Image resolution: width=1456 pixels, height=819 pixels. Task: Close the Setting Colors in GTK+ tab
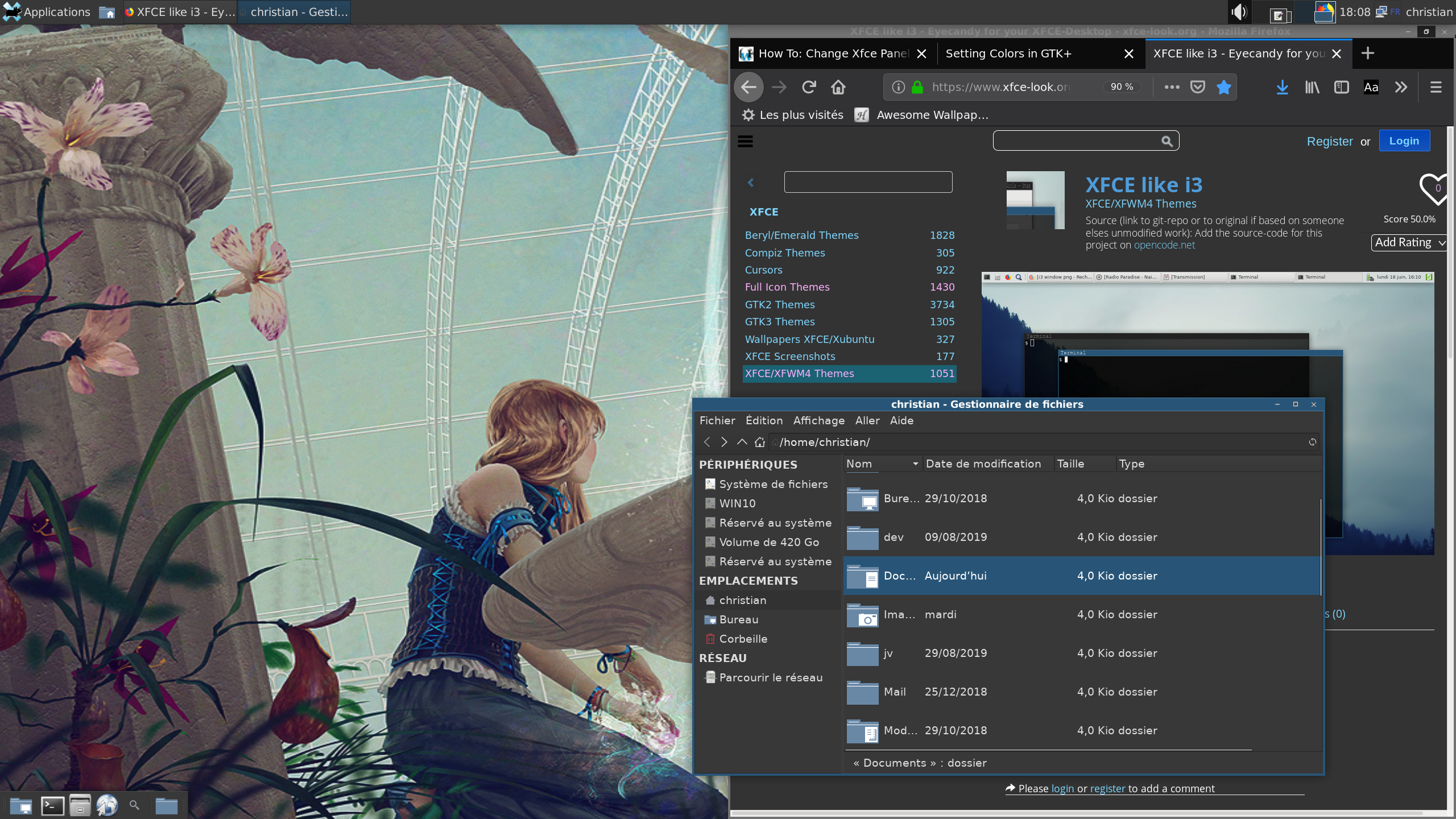tap(1129, 53)
